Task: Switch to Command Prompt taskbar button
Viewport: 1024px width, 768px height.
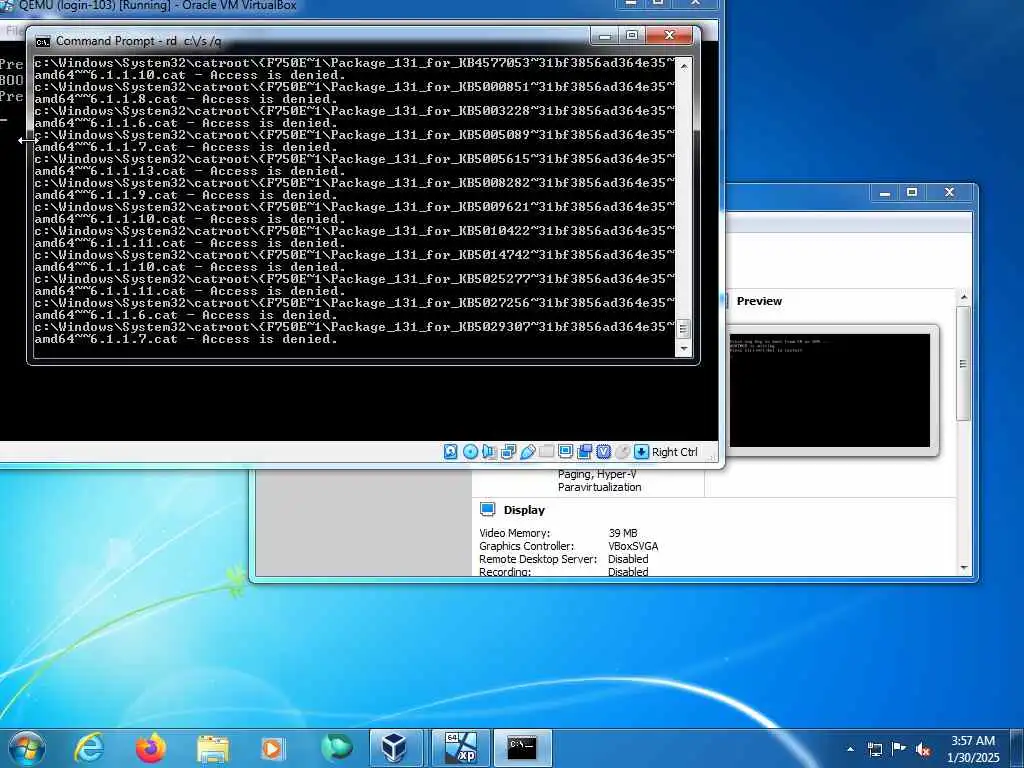Action: (522, 748)
